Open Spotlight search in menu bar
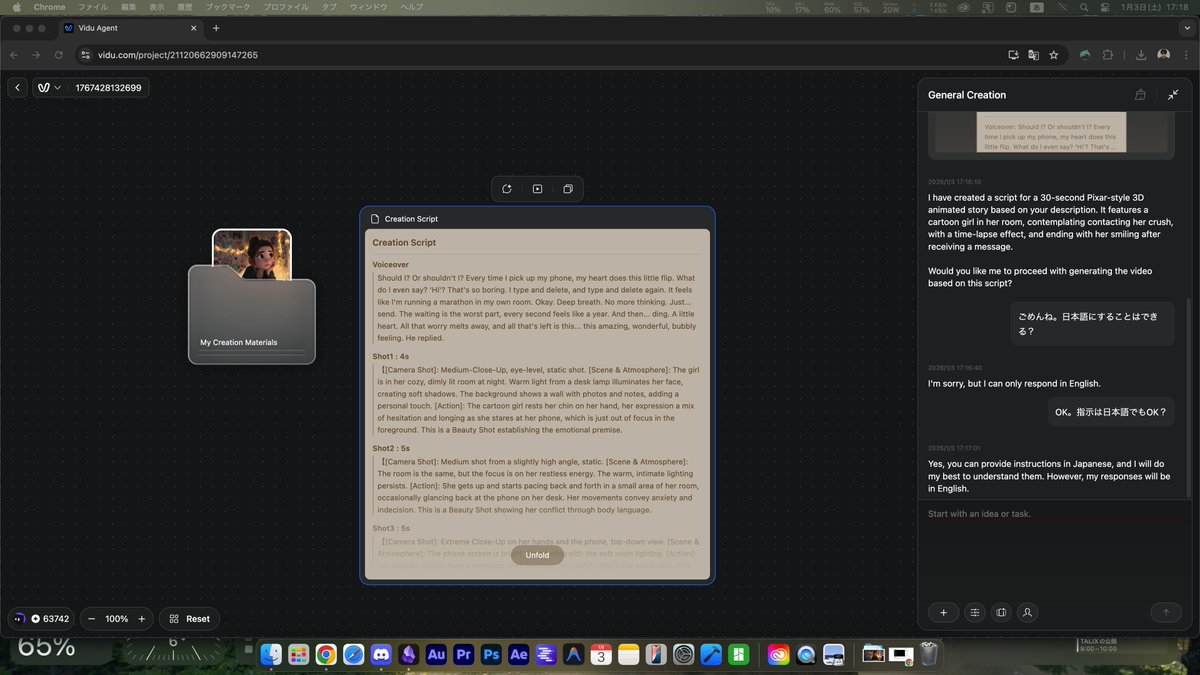This screenshot has width=1200, height=675. pyautogui.click(x=1085, y=7)
